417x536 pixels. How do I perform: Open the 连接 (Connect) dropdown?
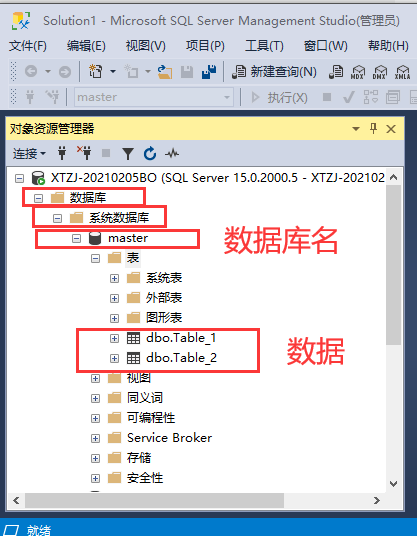click(29, 154)
